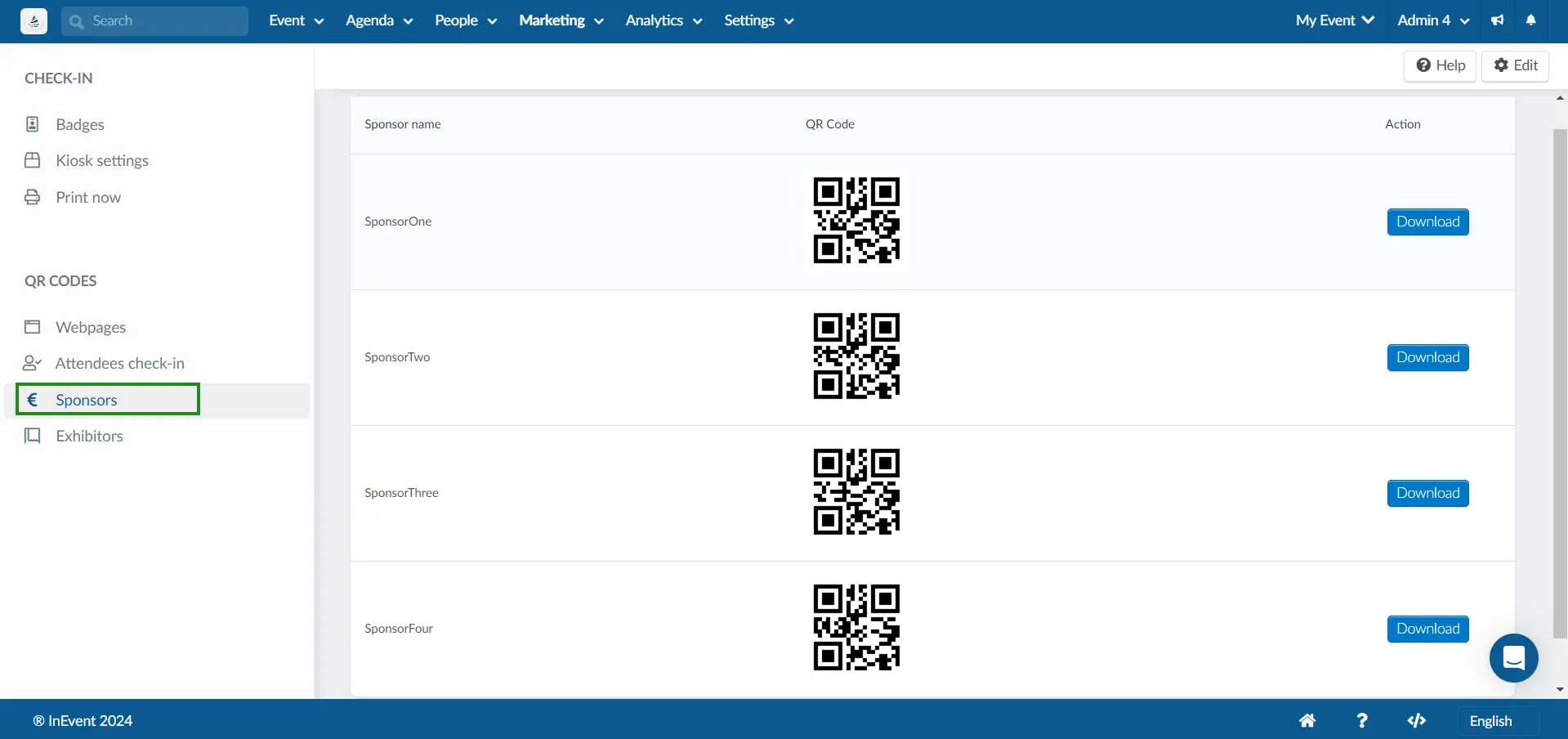Screen dimensions: 1568x739
Task: Open the live chat bubble icon
Action: point(1514,658)
